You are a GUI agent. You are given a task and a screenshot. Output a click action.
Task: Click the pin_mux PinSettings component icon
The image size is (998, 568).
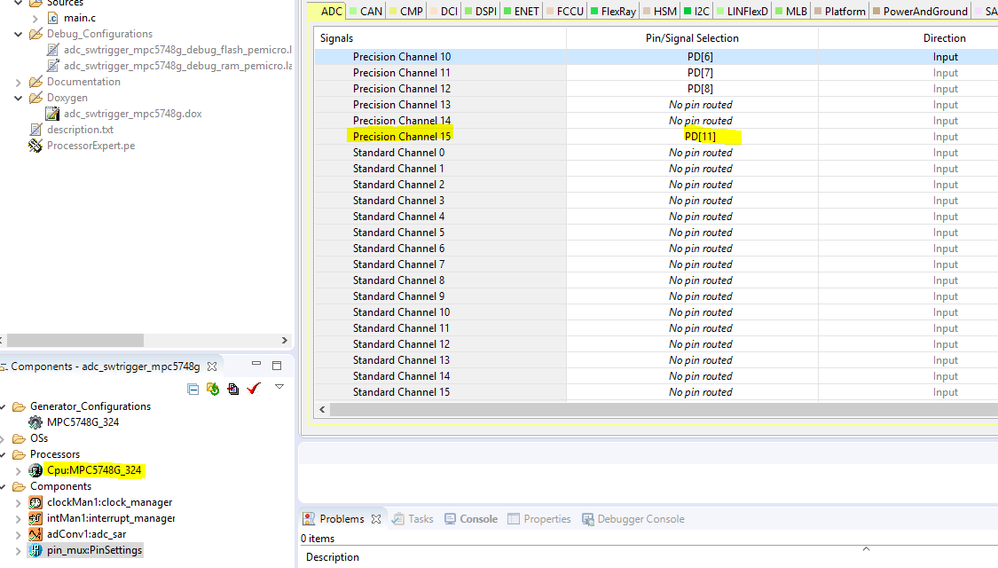[x=36, y=550]
